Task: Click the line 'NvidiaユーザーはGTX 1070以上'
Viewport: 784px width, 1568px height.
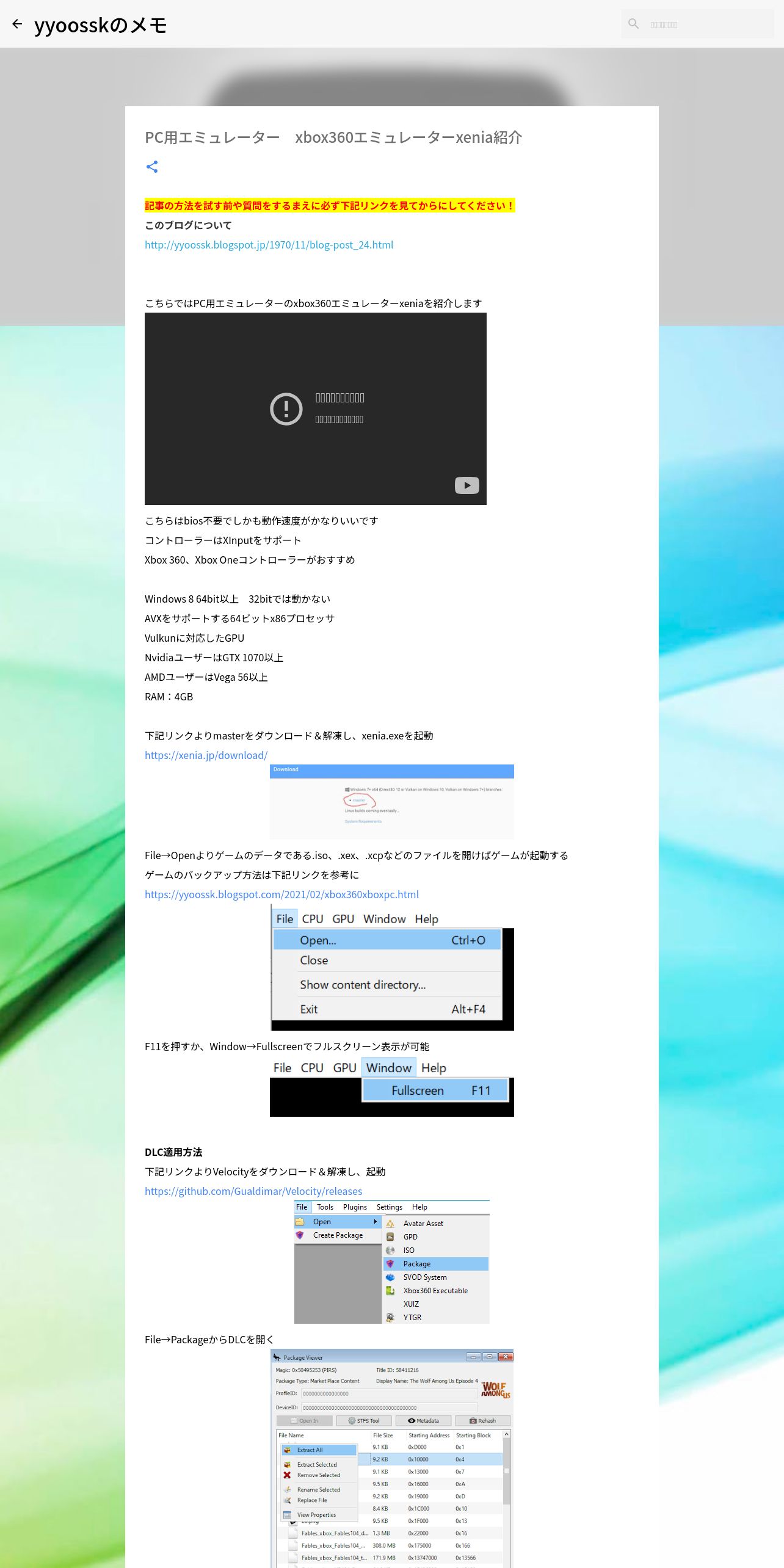Action: click(x=214, y=658)
